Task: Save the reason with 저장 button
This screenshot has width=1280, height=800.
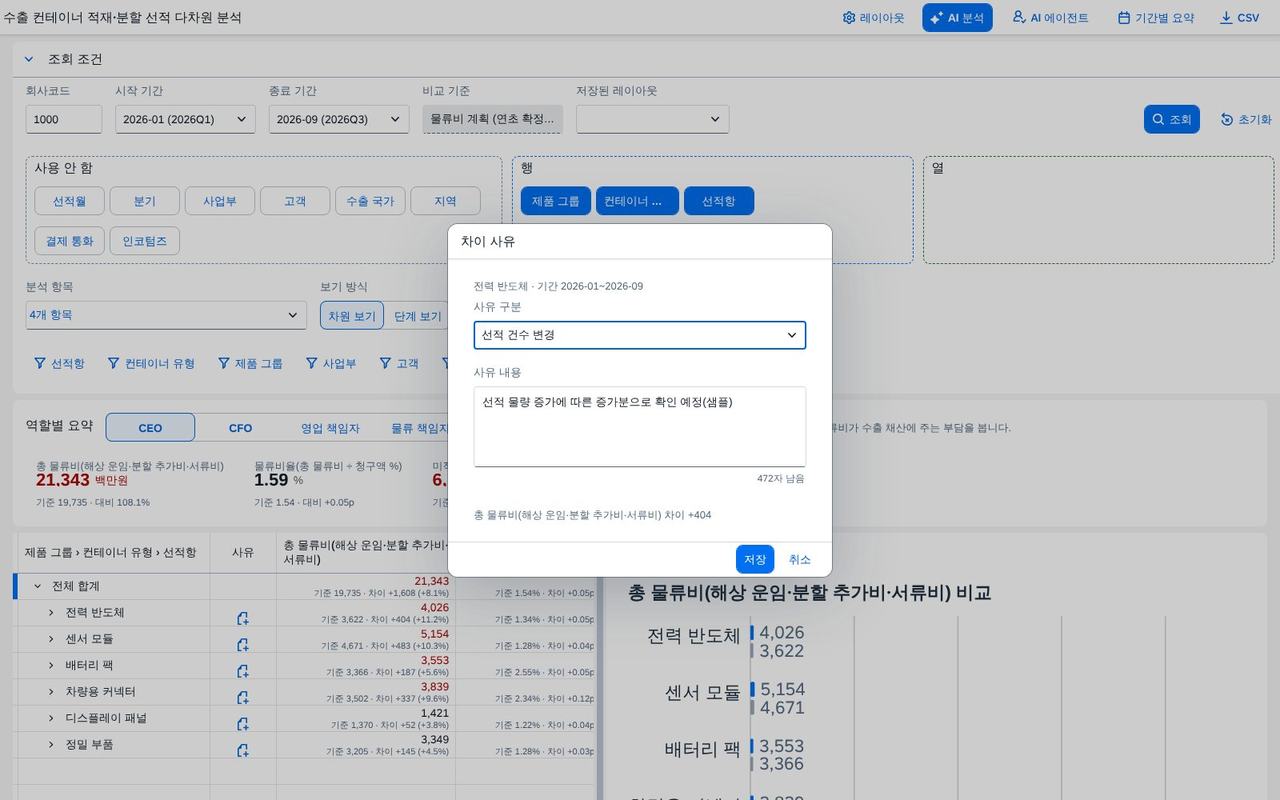Action: coord(755,559)
